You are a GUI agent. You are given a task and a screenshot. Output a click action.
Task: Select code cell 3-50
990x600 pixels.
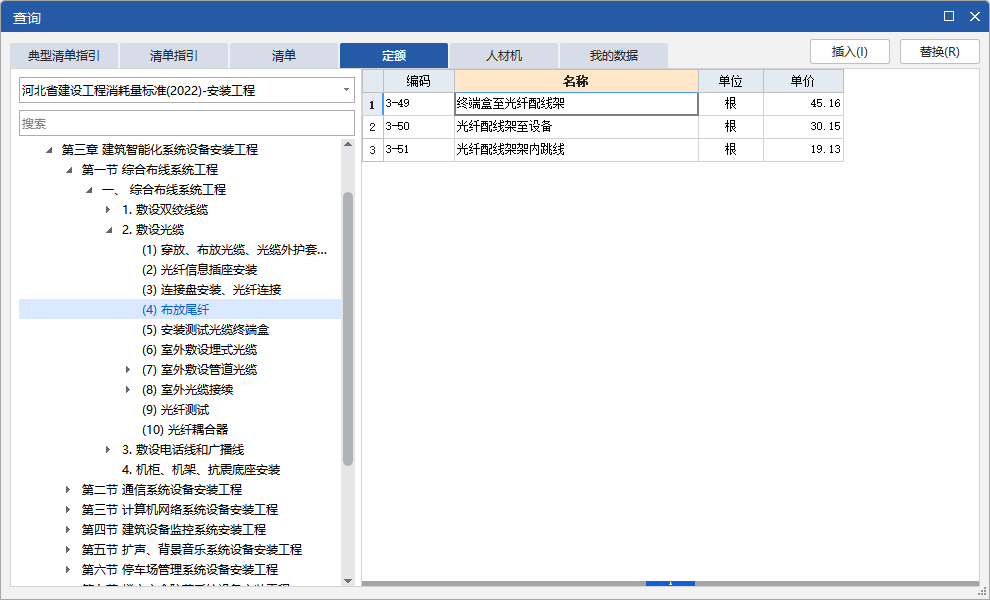click(x=419, y=126)
